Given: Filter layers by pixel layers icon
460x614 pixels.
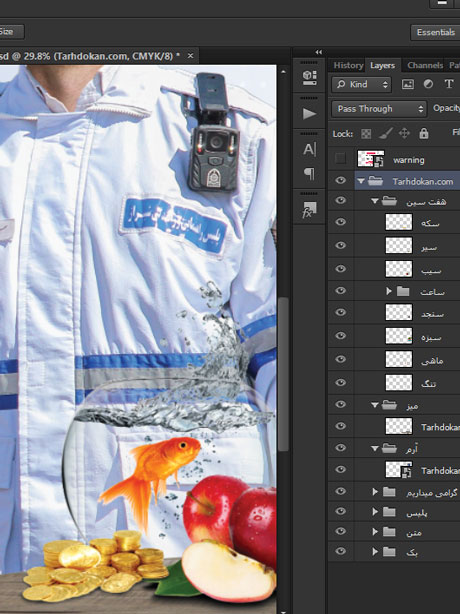Looking at the screenshot, I should pyautogui.click(x=408, y=84).
